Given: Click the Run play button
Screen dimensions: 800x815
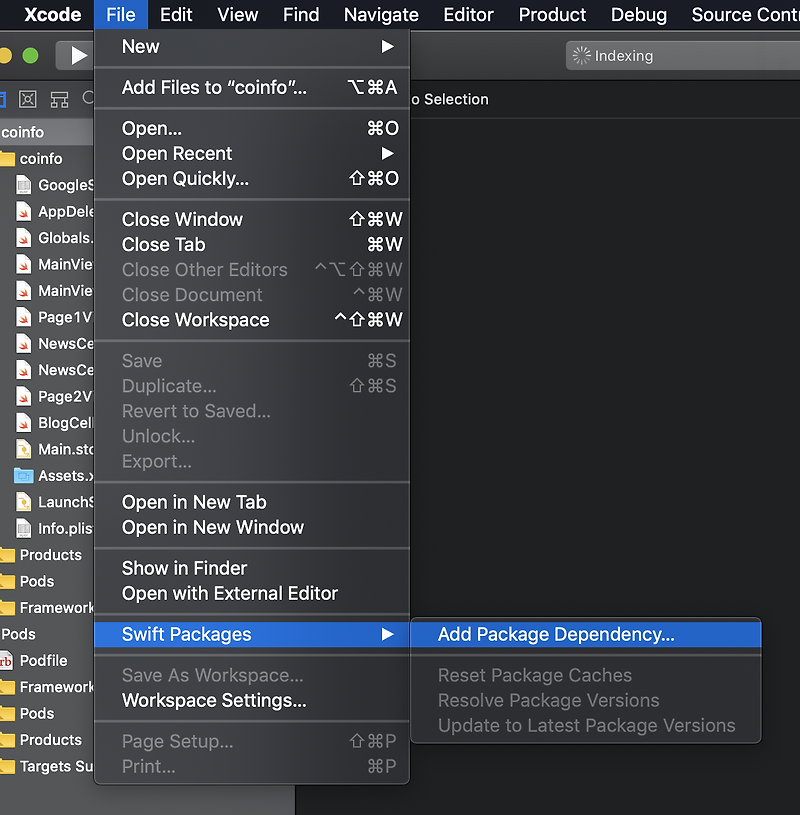Looking at the screenshot, I should [77, 56].
